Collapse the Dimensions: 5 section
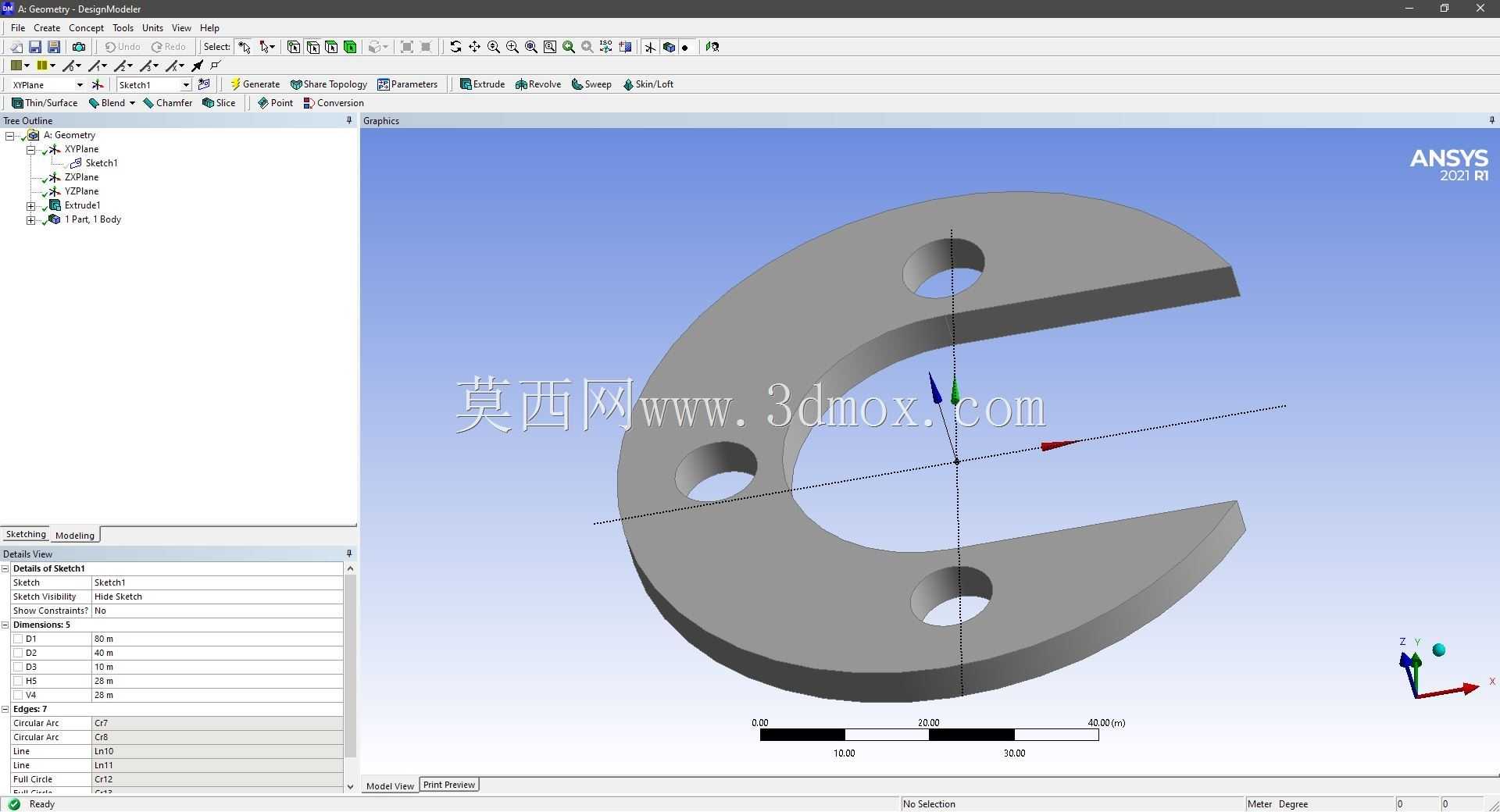1500x812 pixels. pyautogui.click(x=5, y=625)
